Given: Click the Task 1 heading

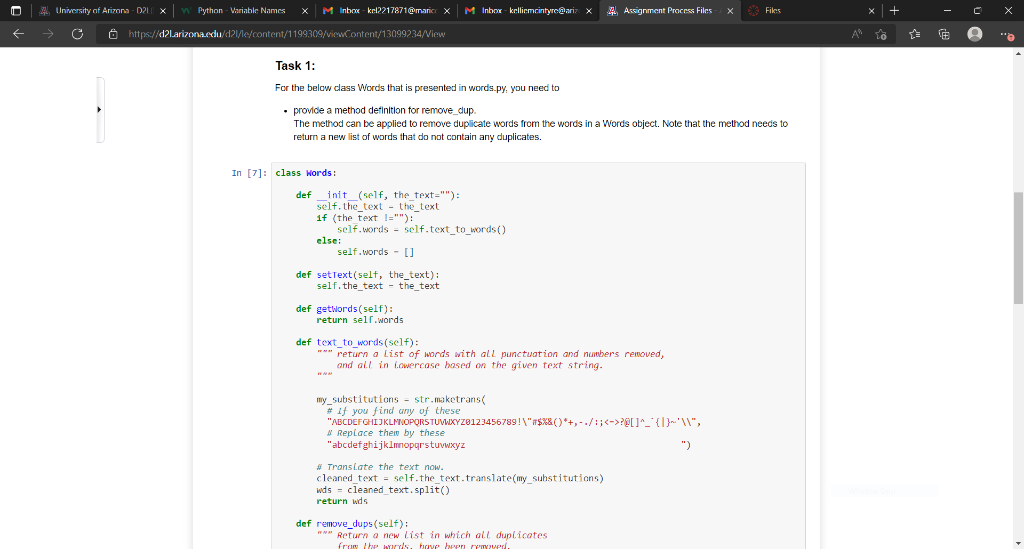Looking at the screenshot, I should 295,66.
